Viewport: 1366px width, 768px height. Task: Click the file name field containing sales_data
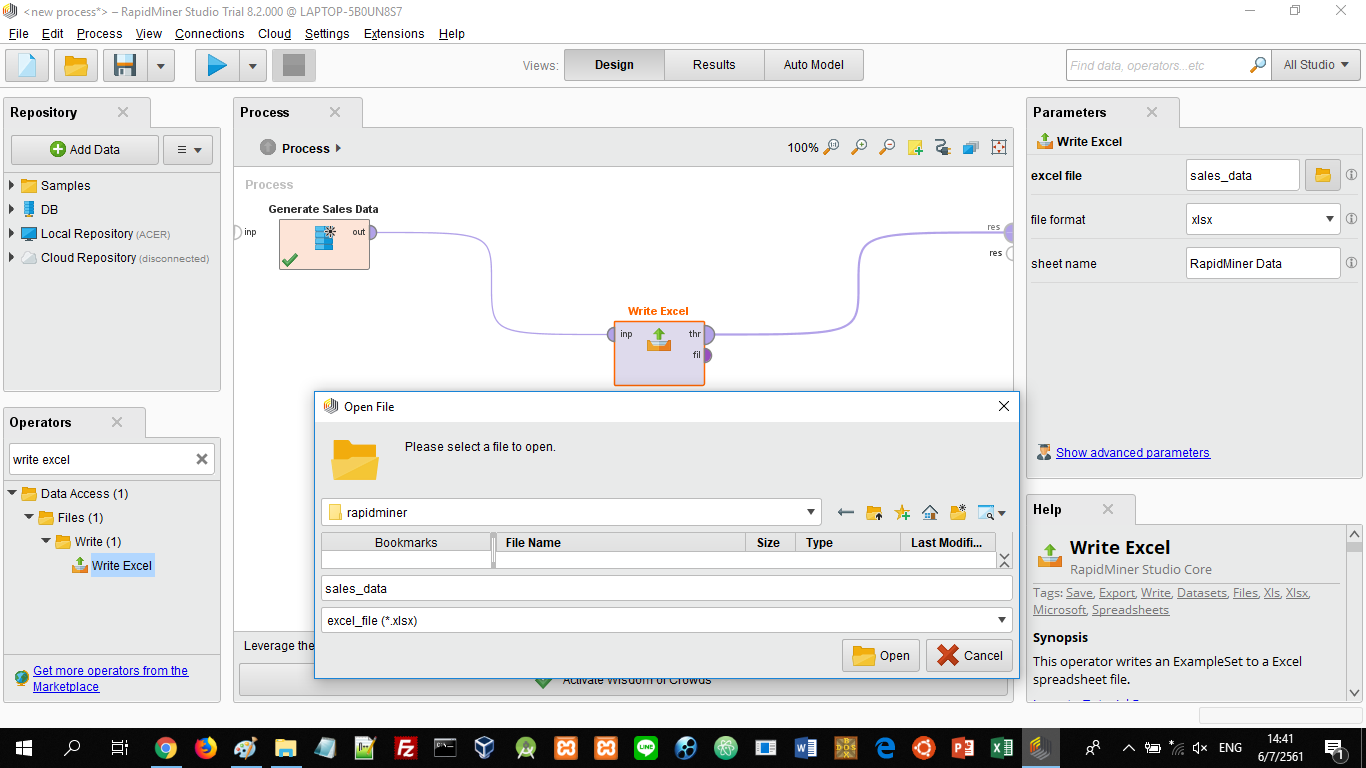click(x=666, y=588)
